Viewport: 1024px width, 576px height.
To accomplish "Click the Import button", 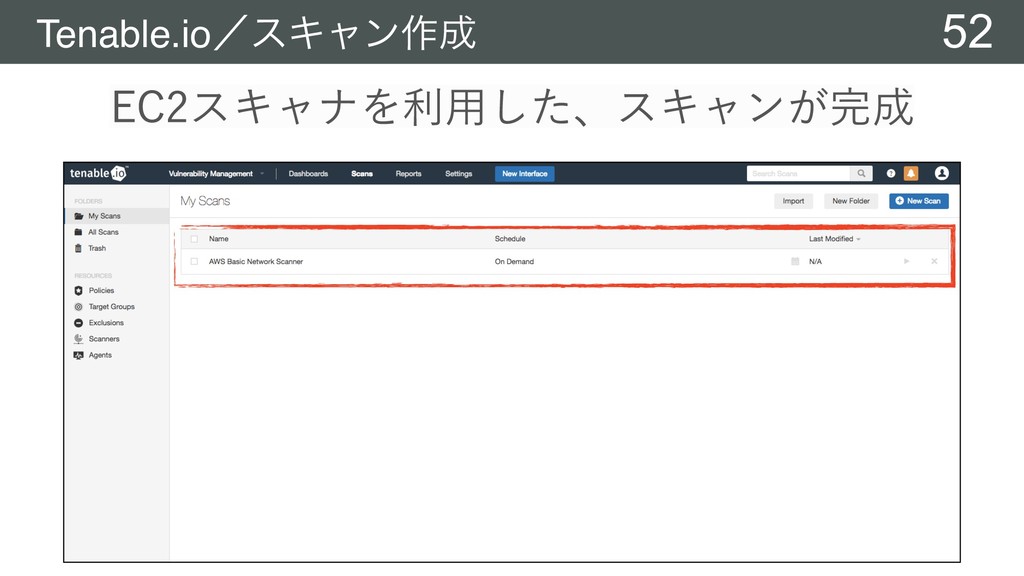I will (x=793, y=201).
